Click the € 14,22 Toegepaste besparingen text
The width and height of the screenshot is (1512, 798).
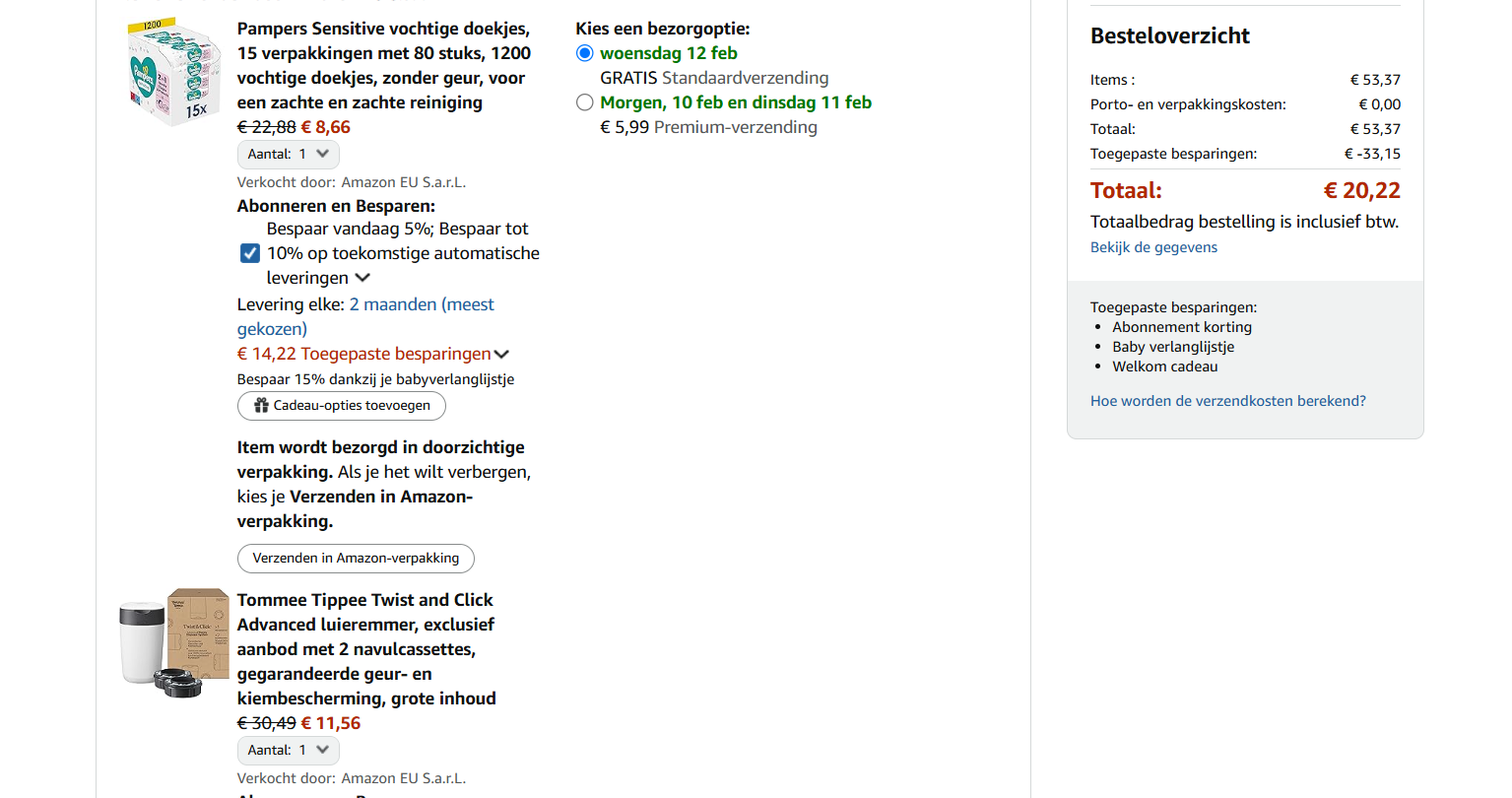(x=363, y=354)
